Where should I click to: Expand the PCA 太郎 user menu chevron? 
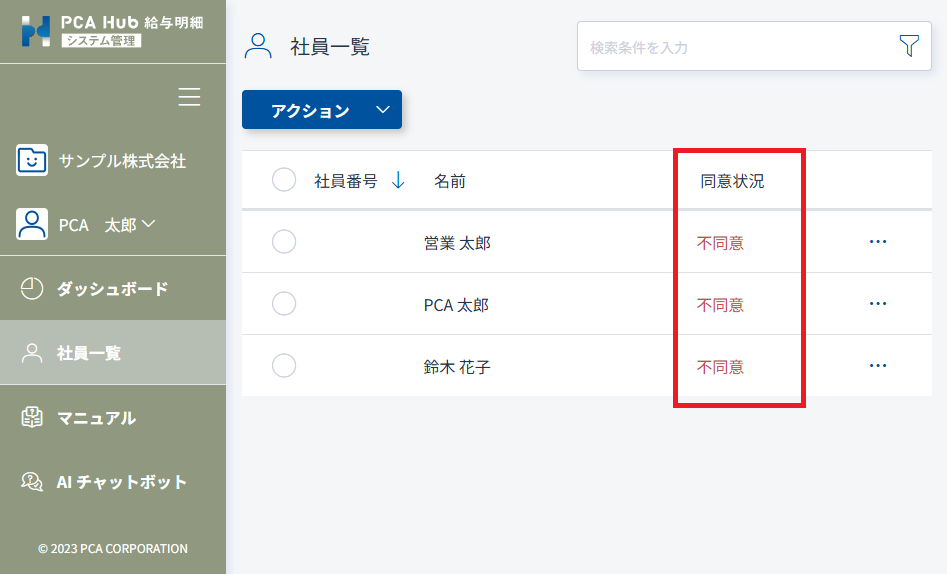[149, 224]
